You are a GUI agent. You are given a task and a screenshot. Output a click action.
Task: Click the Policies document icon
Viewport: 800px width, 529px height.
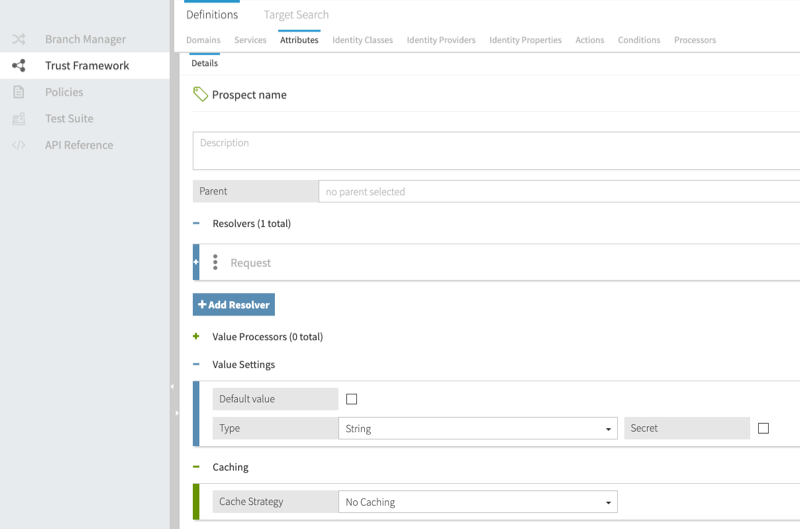[18, 92]
